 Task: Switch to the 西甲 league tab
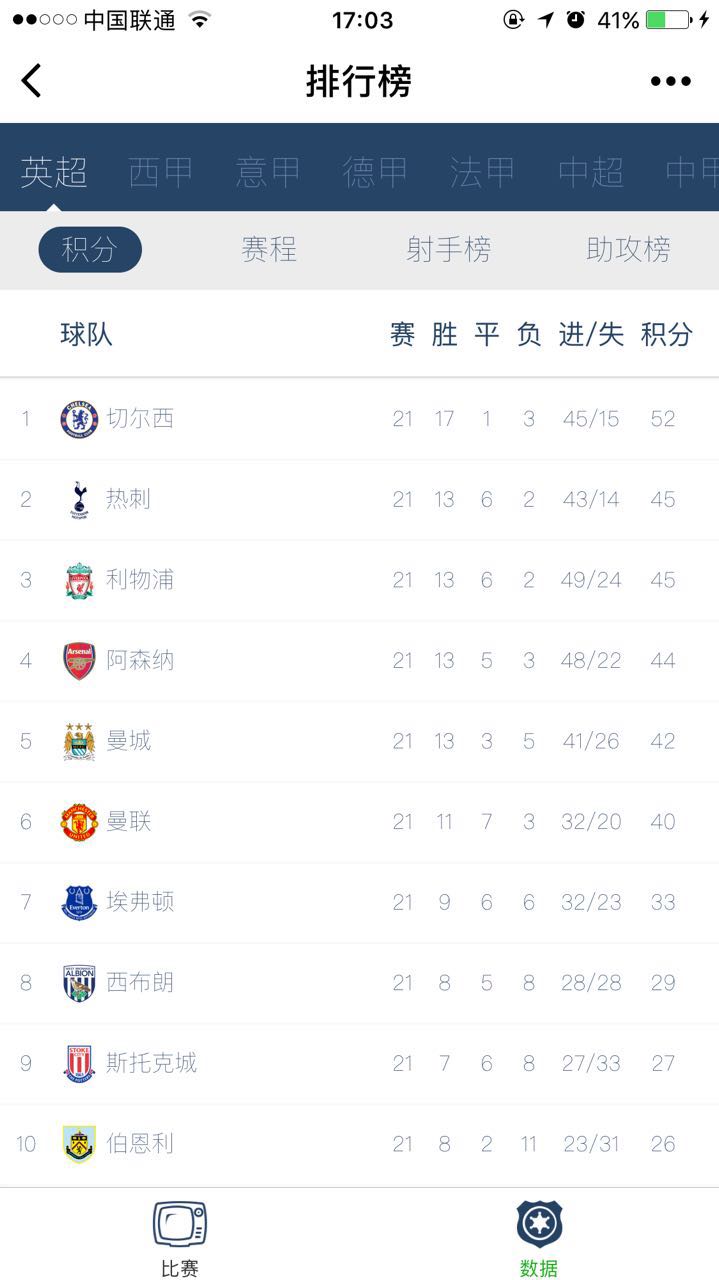tap(161, 172)
